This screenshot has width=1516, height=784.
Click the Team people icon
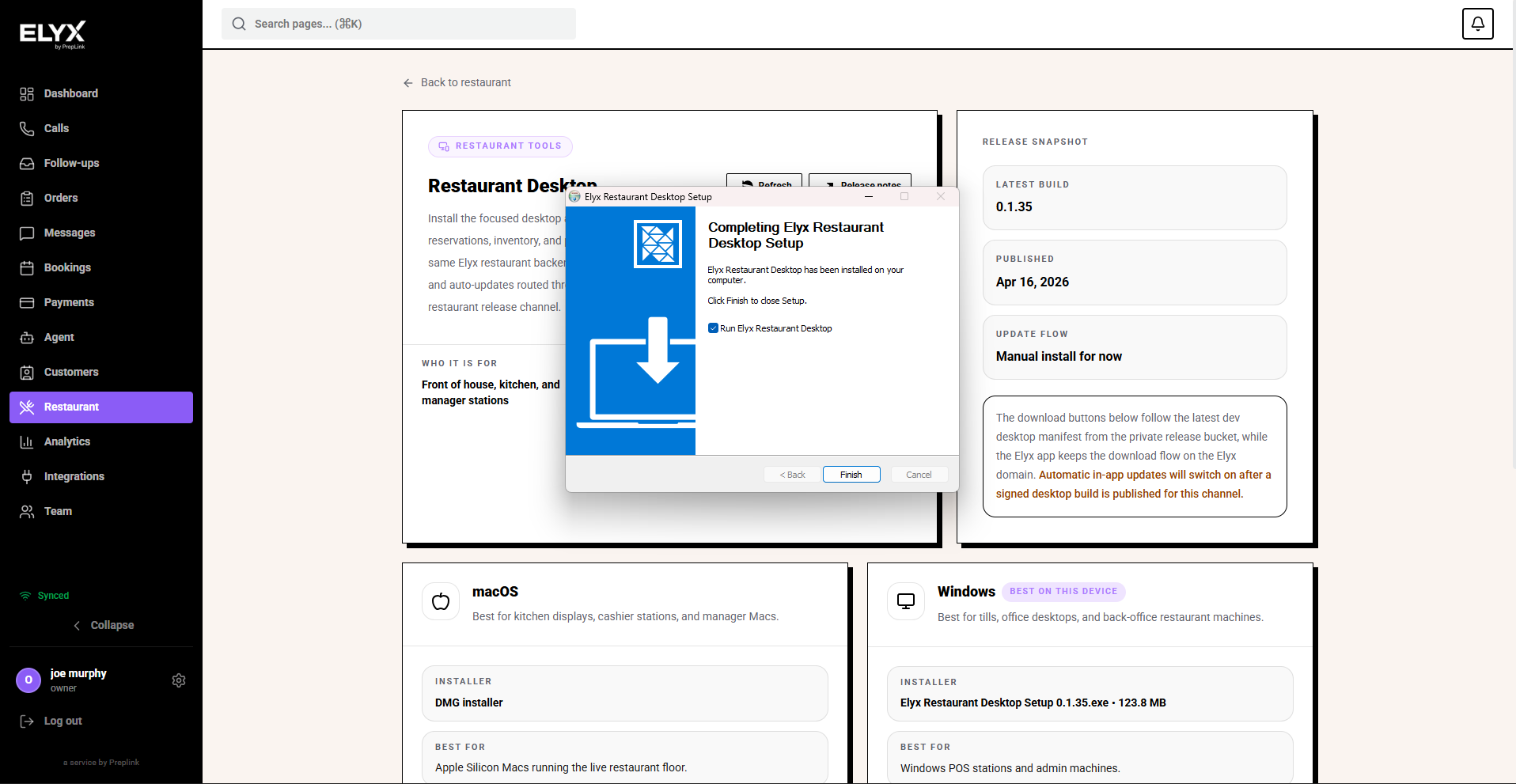click(x=27, y=512)
